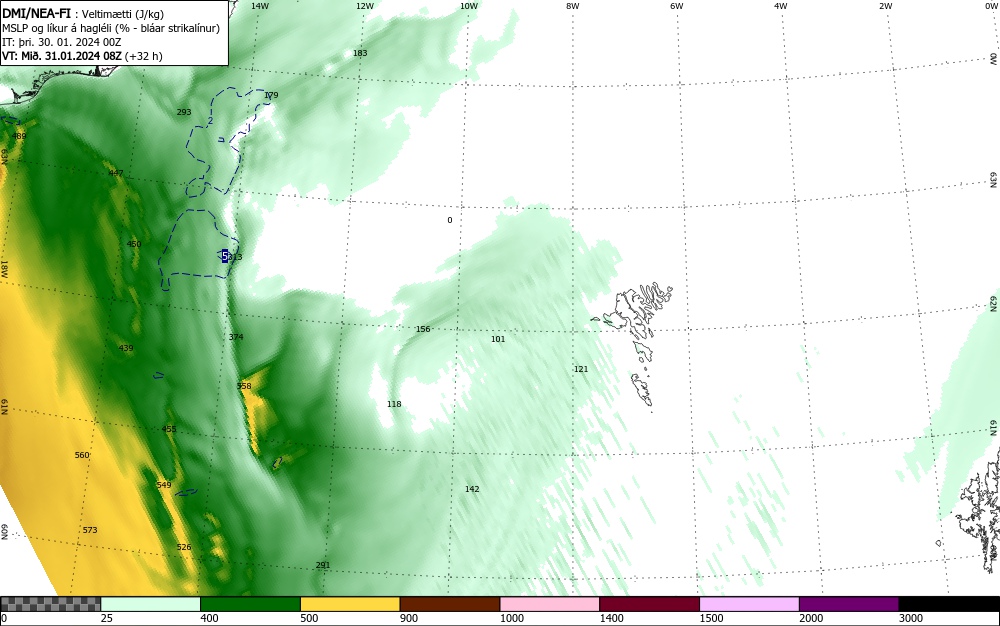This screenshot has width=1000, height=626.
Task: Click the 14W longitude label
Action: pos(260,6)
